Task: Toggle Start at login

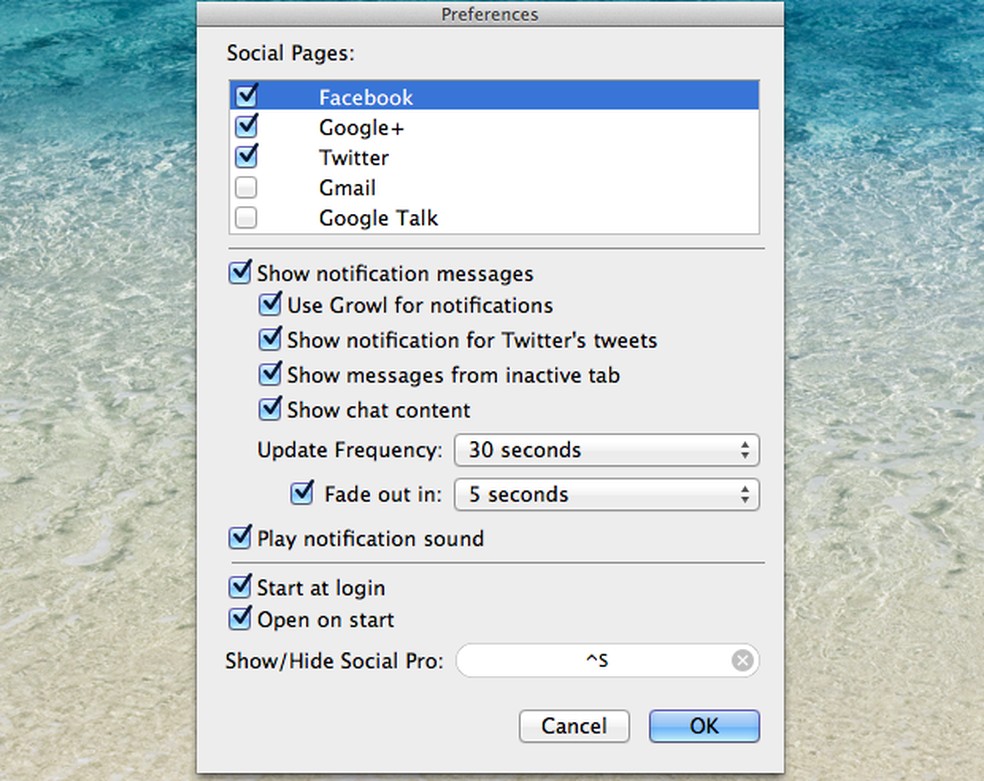Action: tap(240, 586)
